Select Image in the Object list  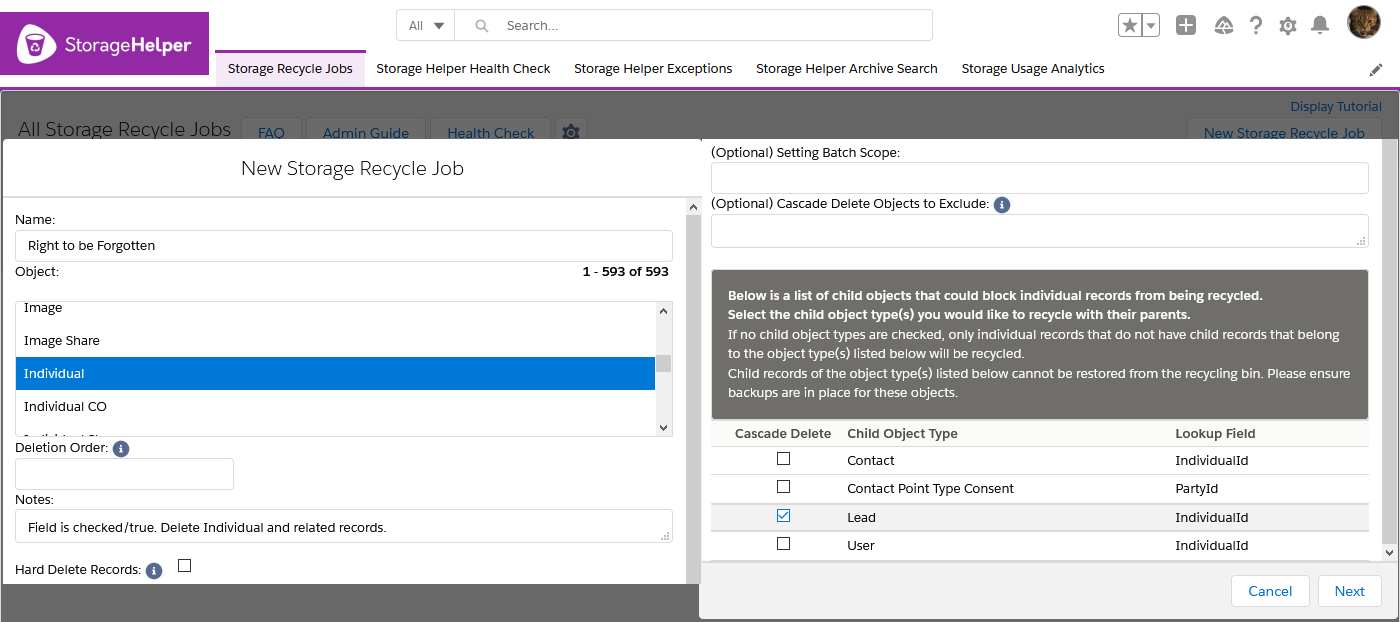(x=336, y=309)
